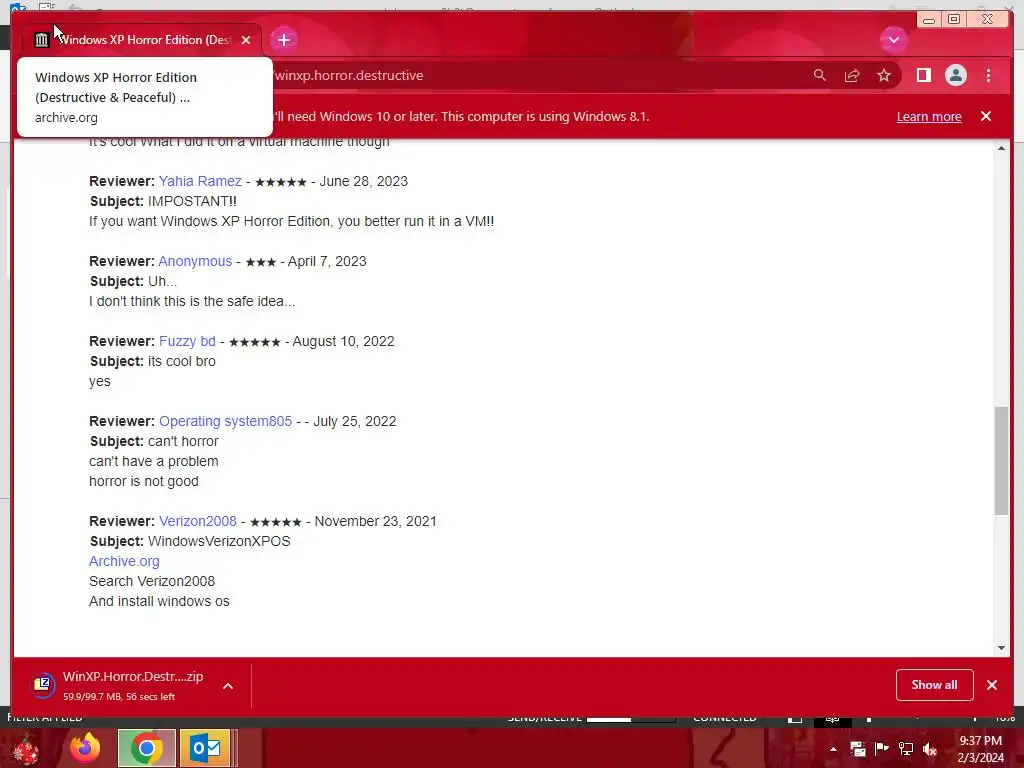Click the five stars in Yahia Ramez review
Viewport: 1024px width, 768px height.
[x=280, y=182]
